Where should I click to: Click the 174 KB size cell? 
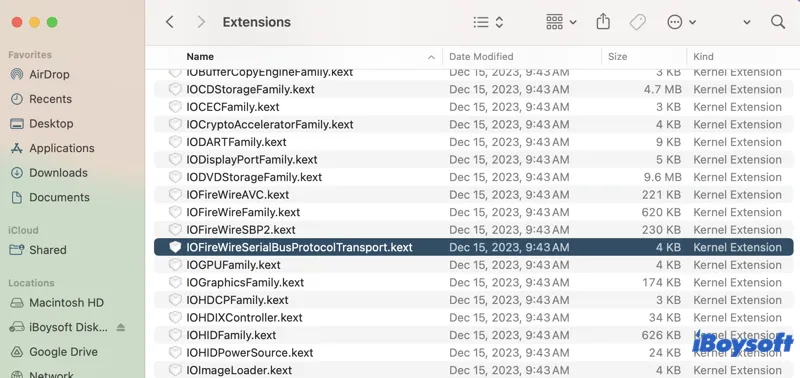[661, 282]
